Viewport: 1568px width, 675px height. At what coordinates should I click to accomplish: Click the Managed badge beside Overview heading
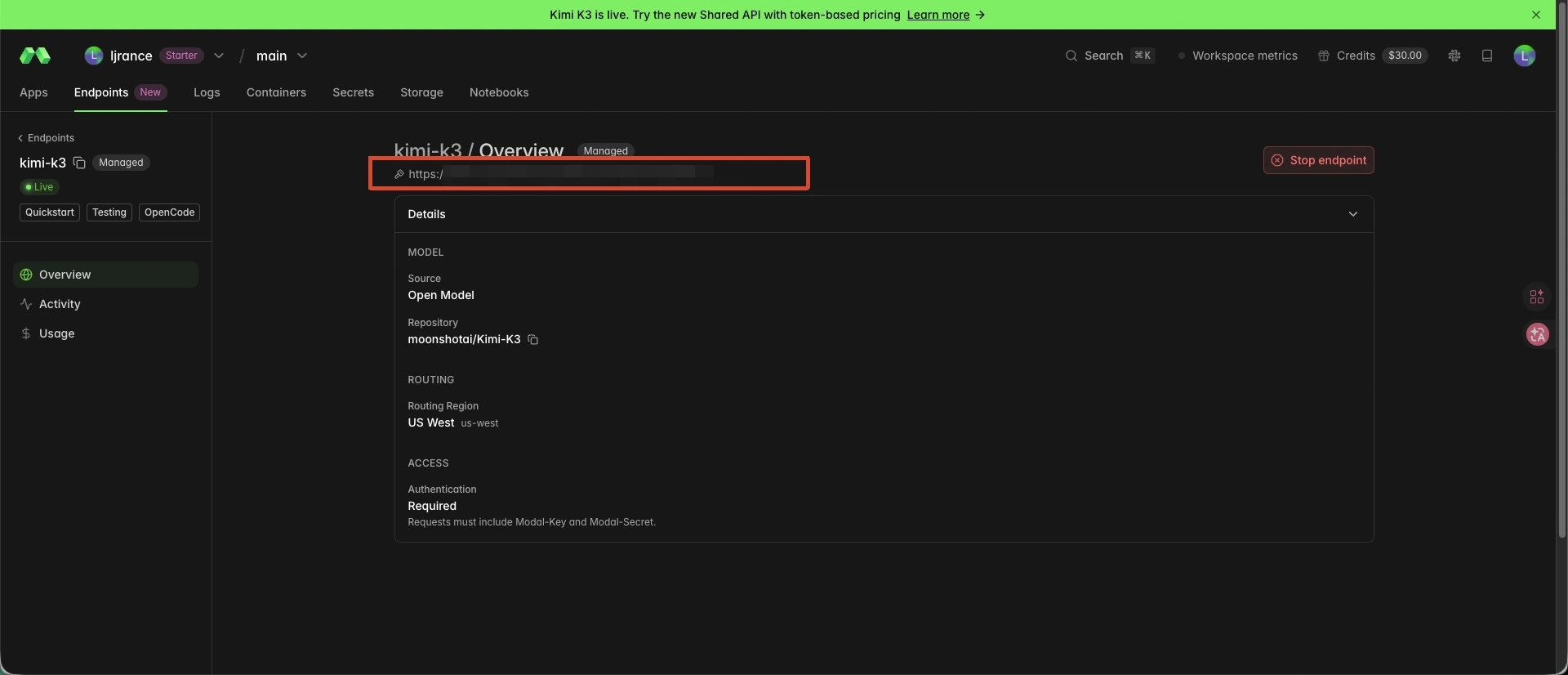(606, 150)
